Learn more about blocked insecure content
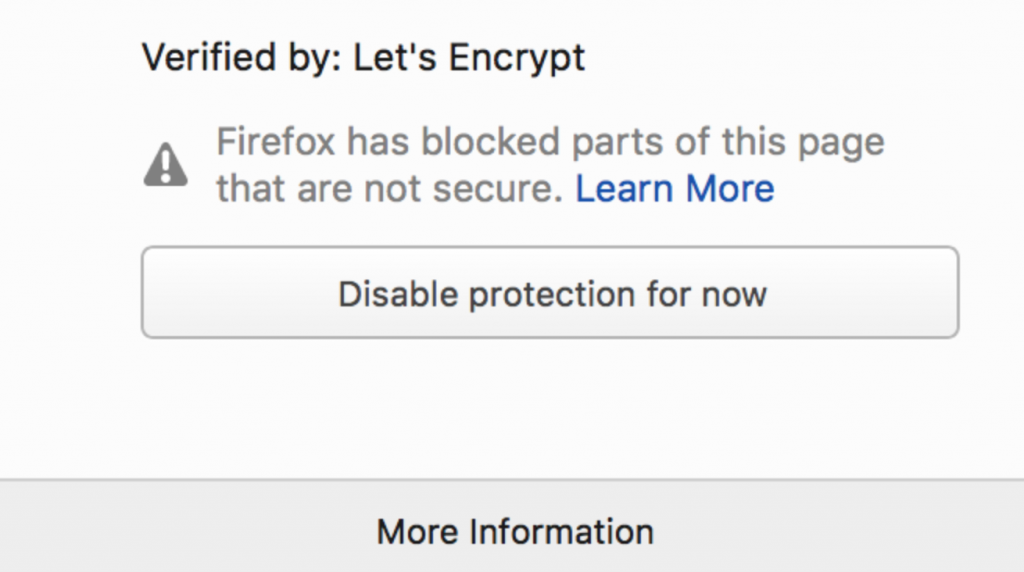Viewport: 1024px width, 572px height. [x=674, y=188]
